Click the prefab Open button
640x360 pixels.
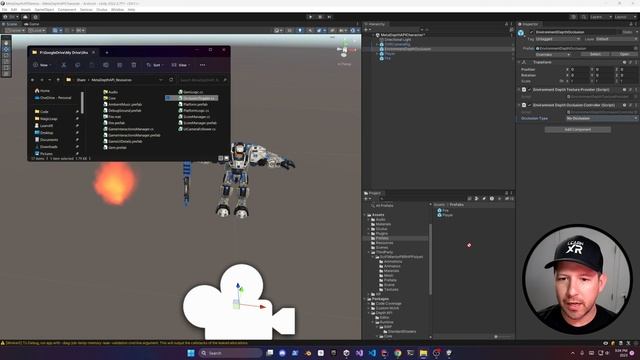tap(624, 54)
